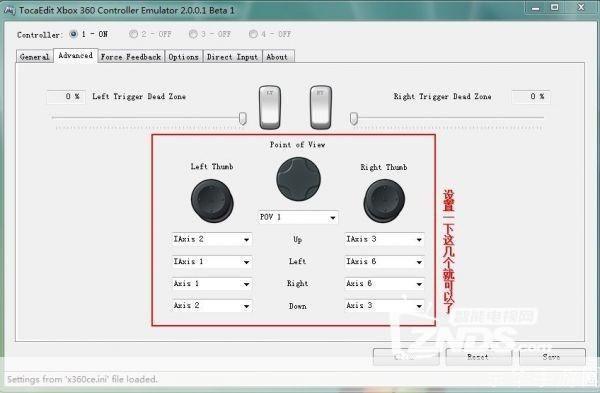Select Controller 3 - OFF radio button

[193, 34]
